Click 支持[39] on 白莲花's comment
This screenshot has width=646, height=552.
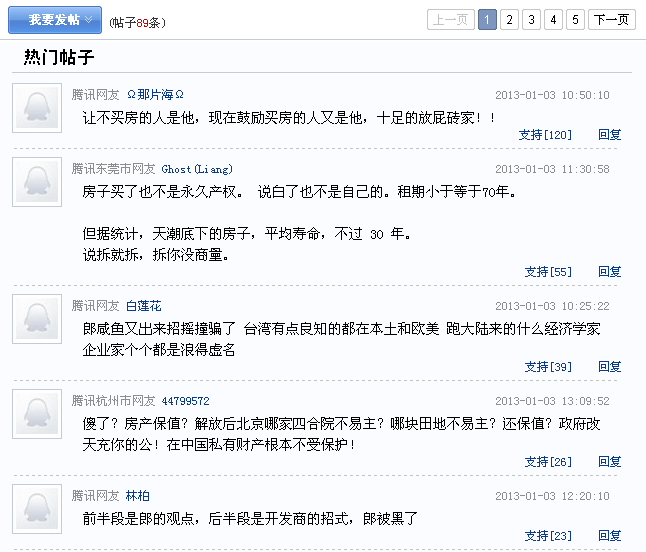click(548, 367)
